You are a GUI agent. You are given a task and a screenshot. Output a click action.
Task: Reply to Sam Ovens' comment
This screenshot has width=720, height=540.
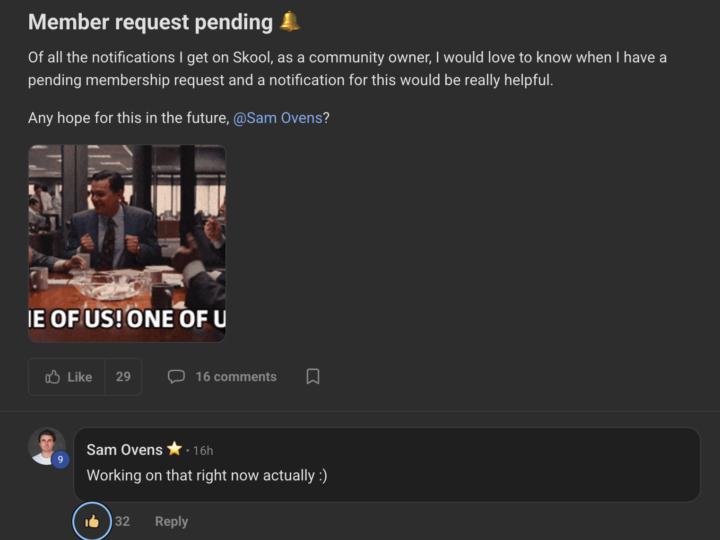[171, 521]
